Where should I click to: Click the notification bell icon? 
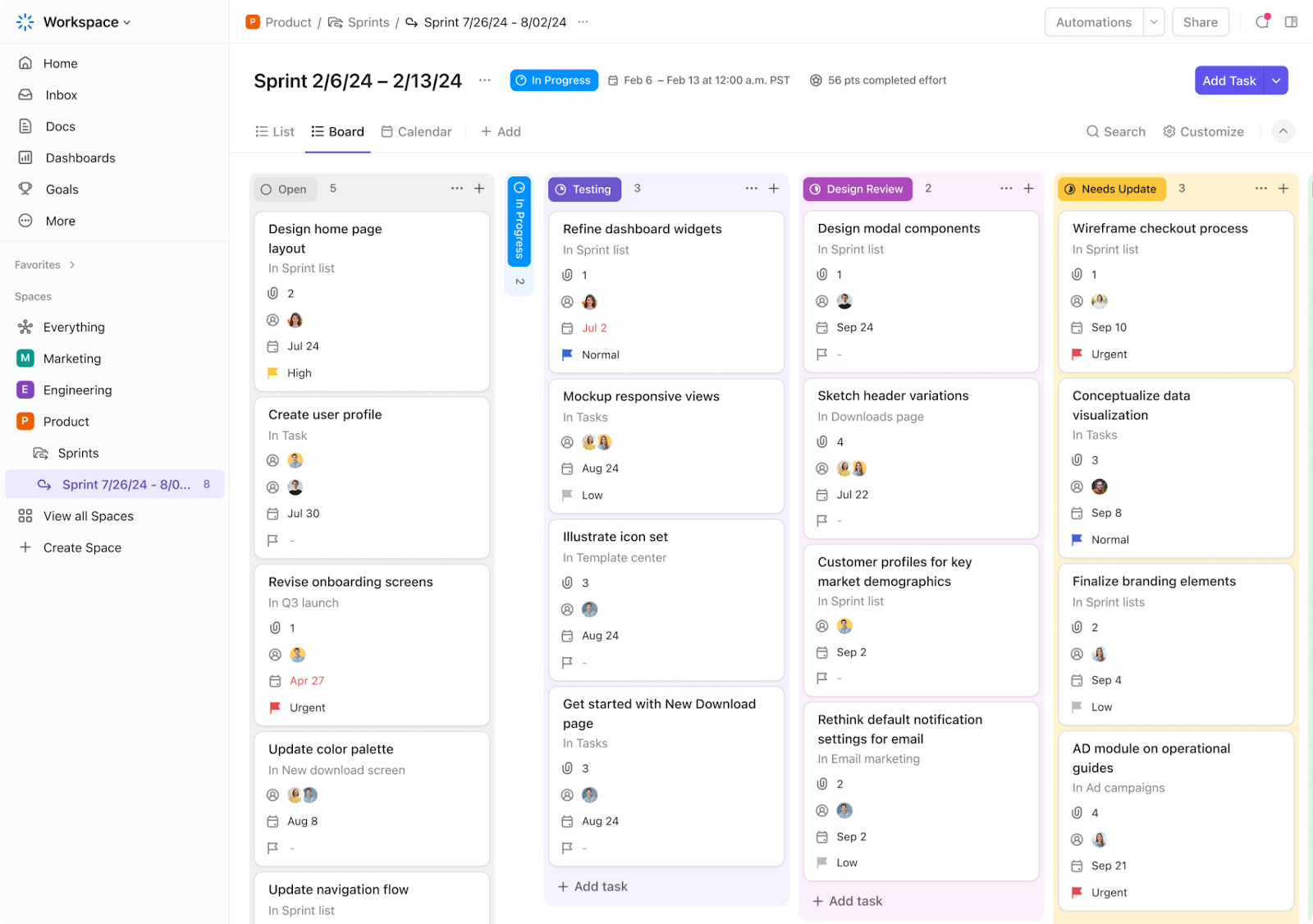pos(1261,22)
